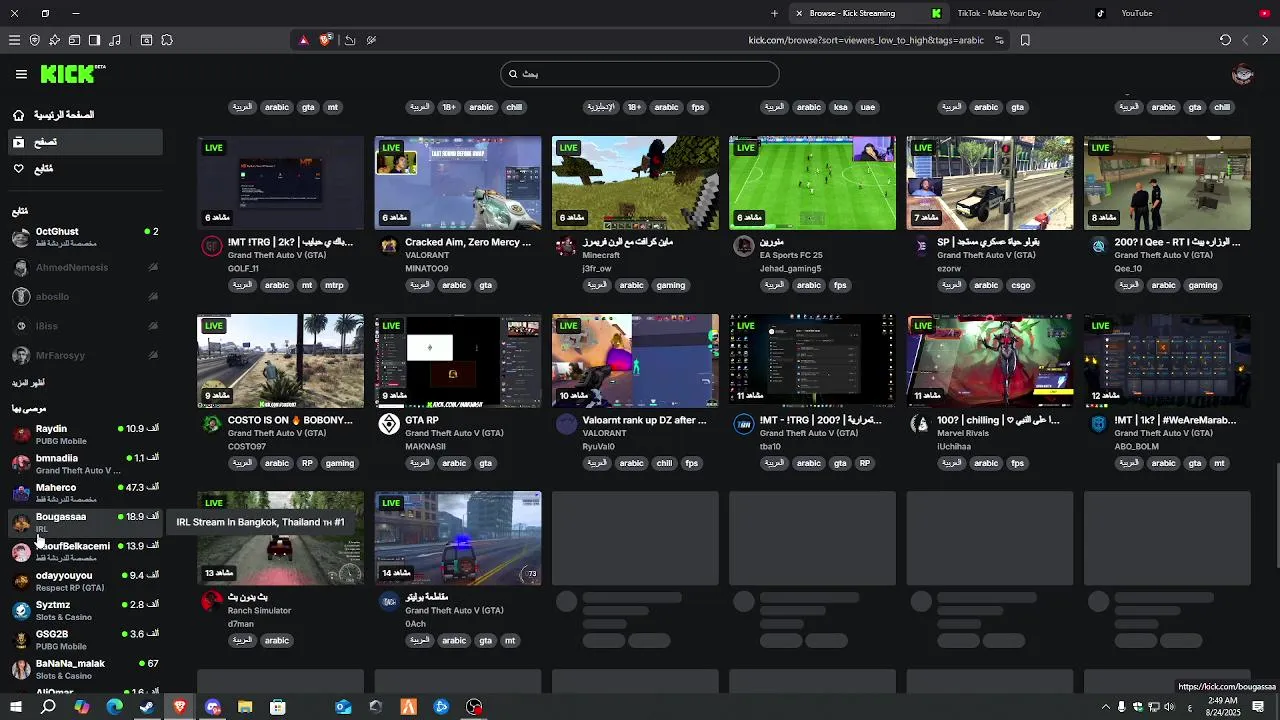Toggle the browser sidebar panel icon
The image size is (1280, 720).
pos(94,40)
